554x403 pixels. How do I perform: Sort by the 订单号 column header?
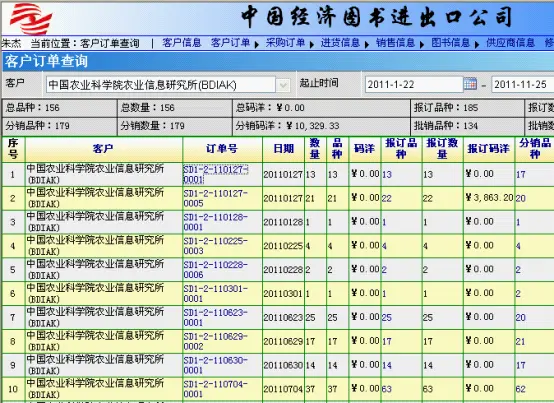222,149
